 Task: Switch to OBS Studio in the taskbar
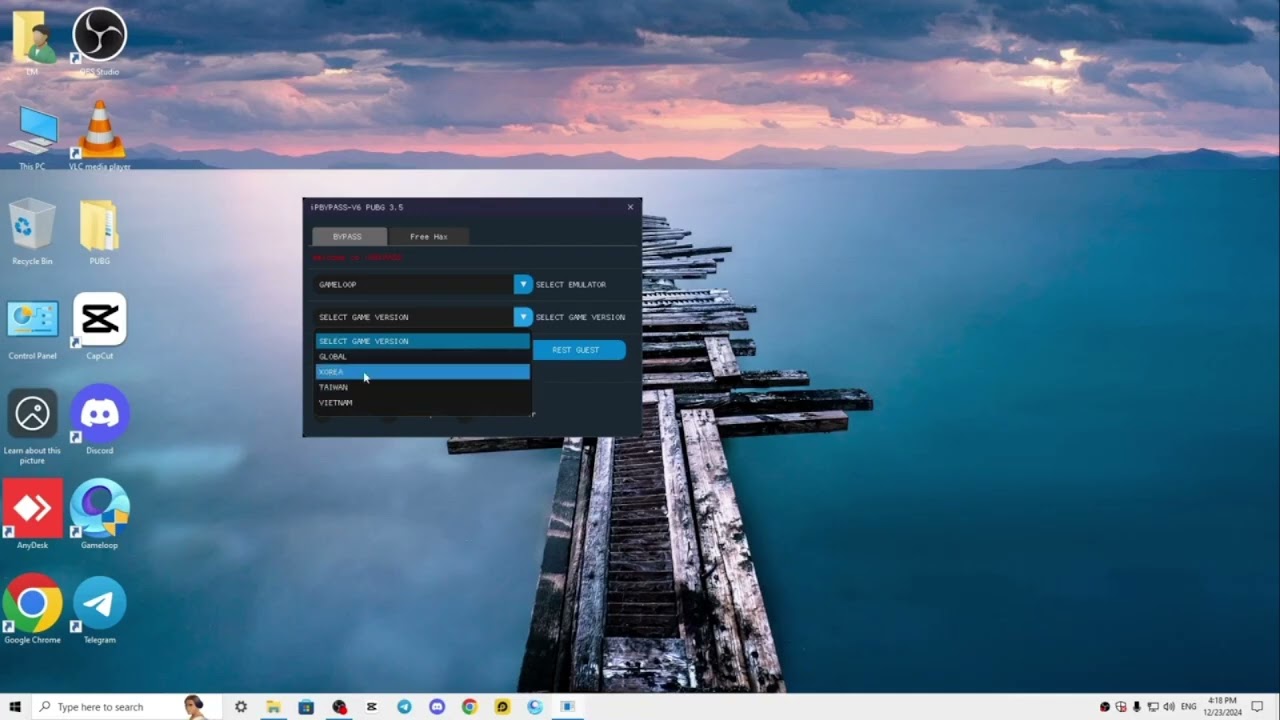339,707
